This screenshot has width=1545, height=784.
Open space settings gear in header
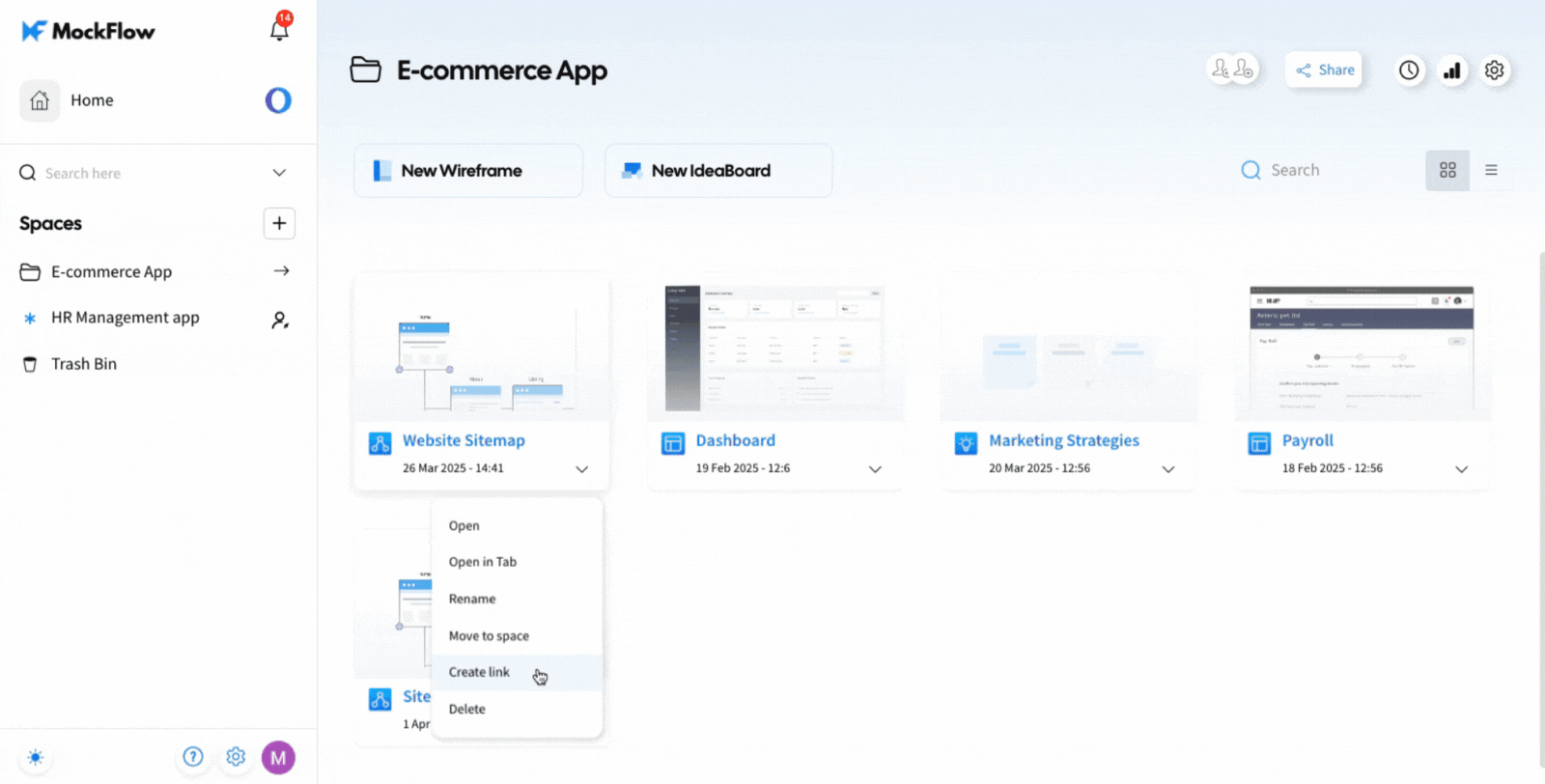(x=1494, y=70)
